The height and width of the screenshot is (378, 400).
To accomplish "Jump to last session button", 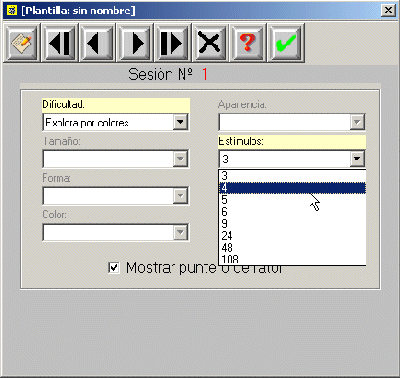I will click(173, 43).
